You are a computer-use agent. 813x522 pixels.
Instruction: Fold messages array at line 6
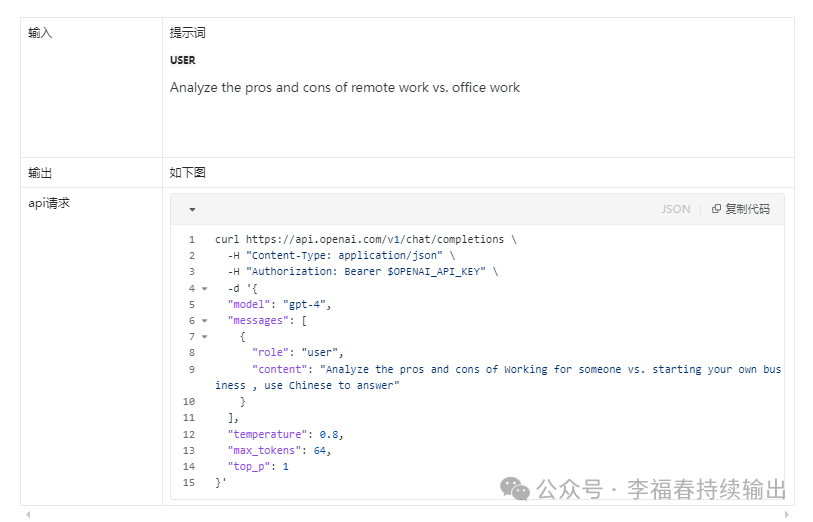204,321
